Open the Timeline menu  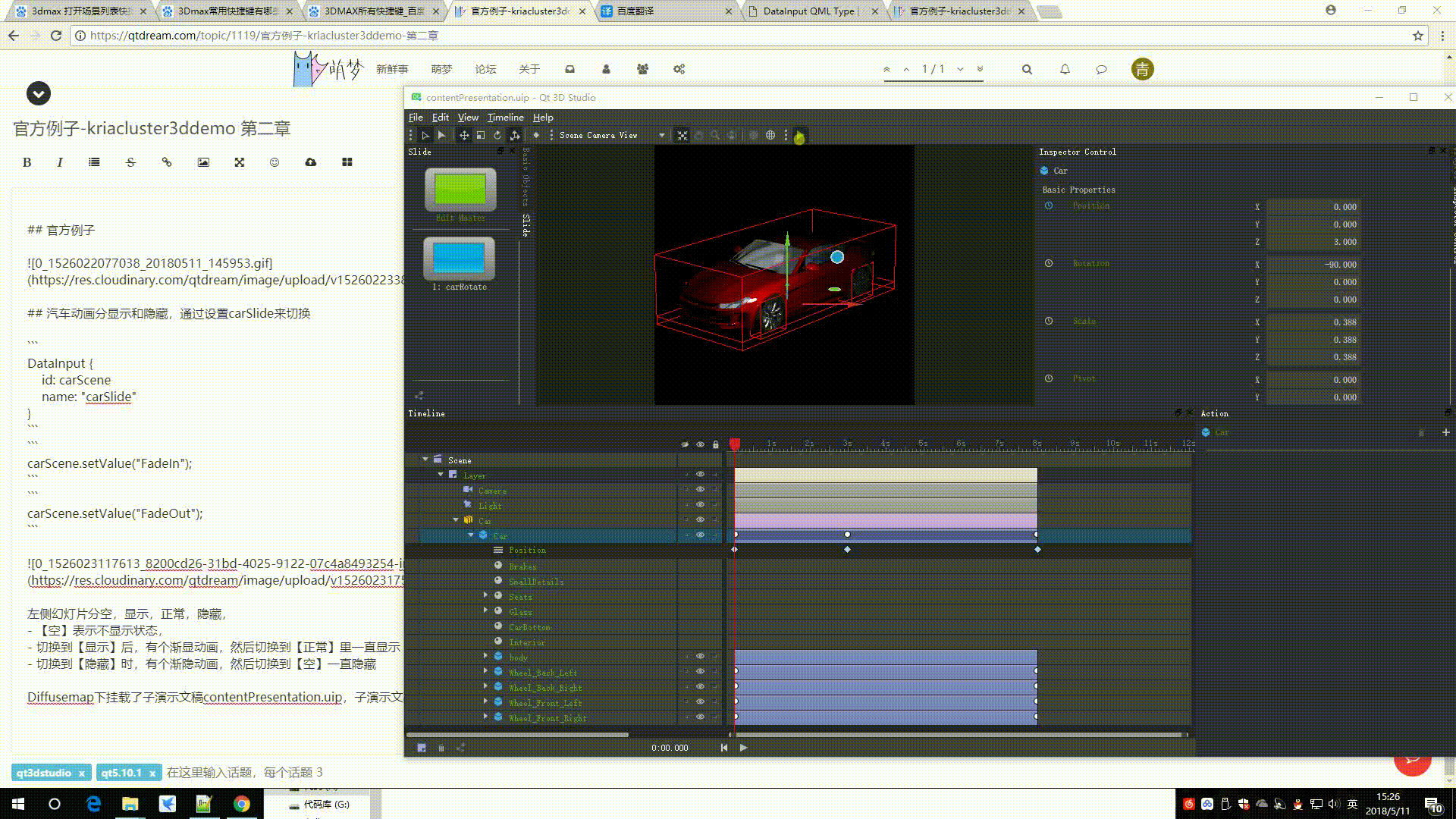tap(505, 118)
